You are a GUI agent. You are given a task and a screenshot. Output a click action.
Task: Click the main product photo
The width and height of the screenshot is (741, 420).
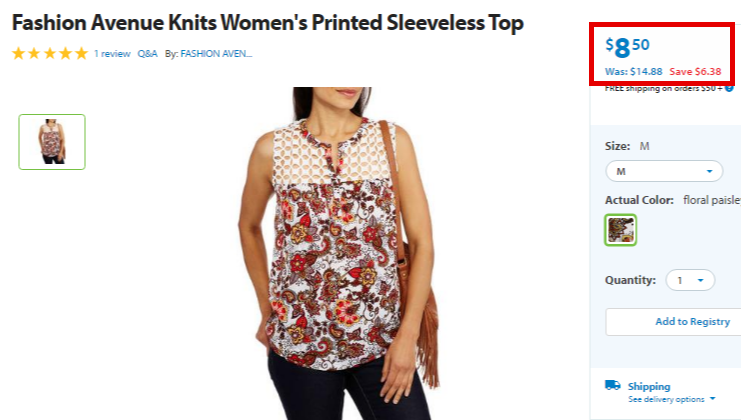pyautogui.click(x=338, y=253)
